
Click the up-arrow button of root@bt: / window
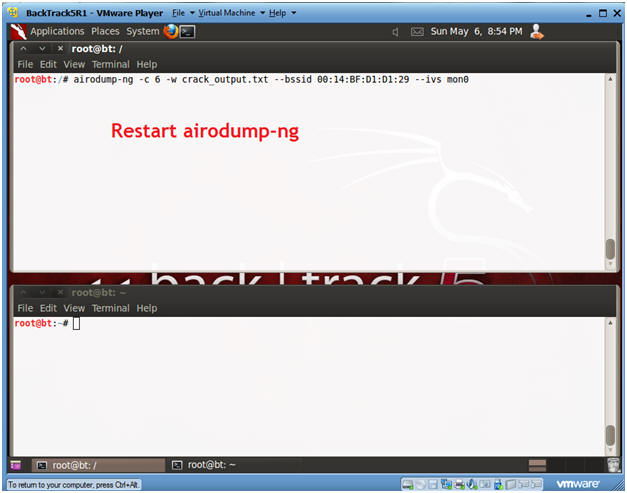pos(23,49)
